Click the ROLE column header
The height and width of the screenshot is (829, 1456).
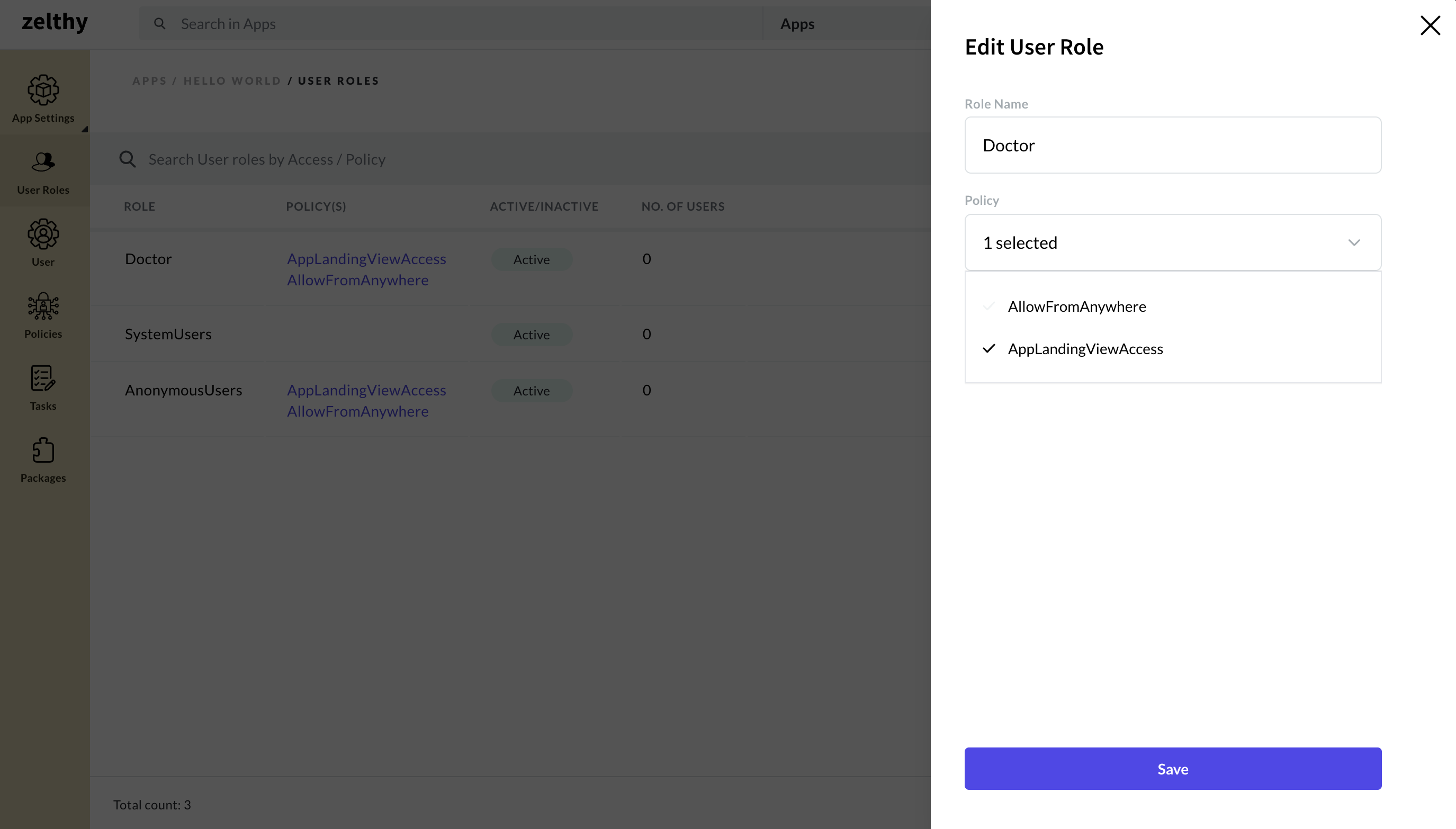[x=139, y=206]
